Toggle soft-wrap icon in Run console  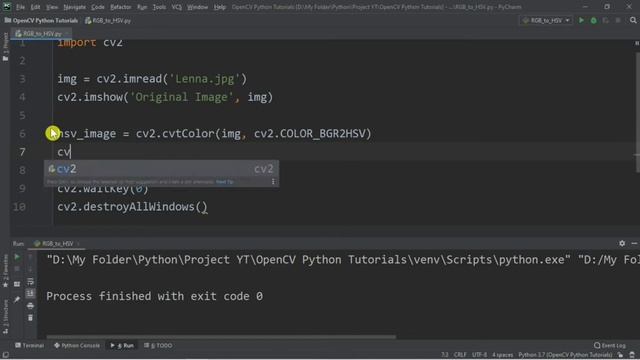[x=30, y=281]
